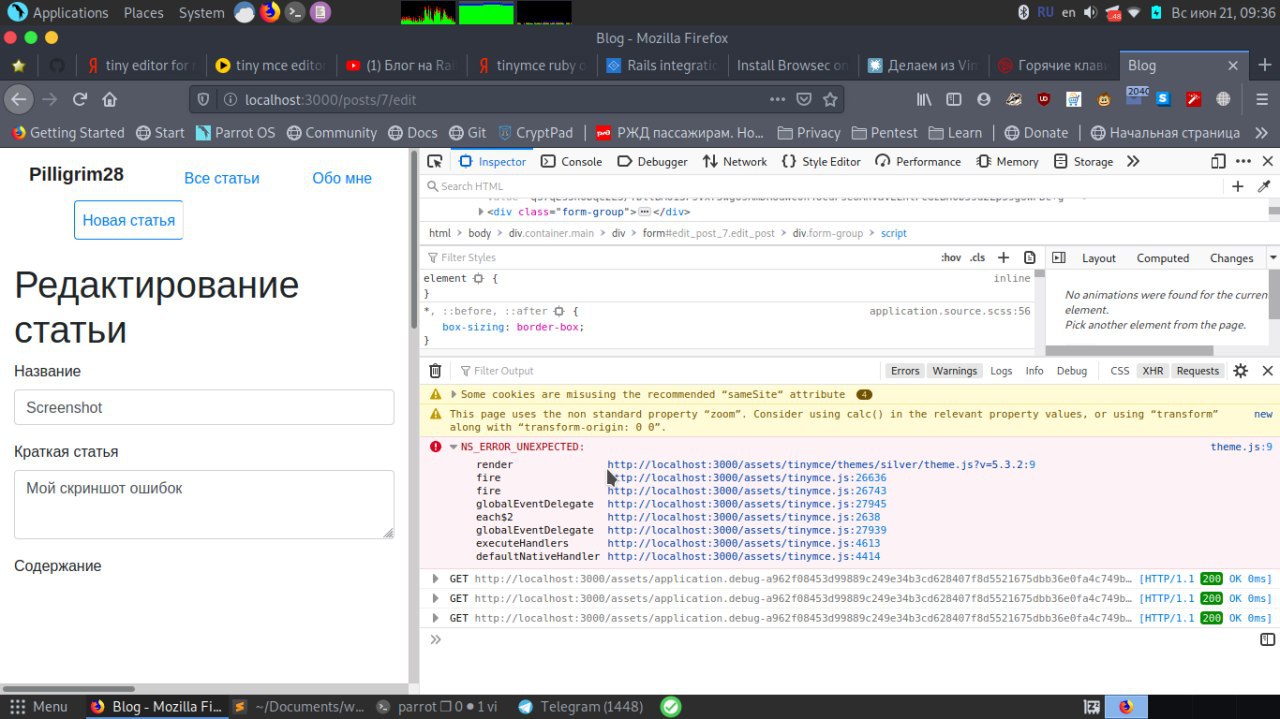Open DevTools customize three-dot menu
Screen dimensions: 1280x719
point(1243,161)
